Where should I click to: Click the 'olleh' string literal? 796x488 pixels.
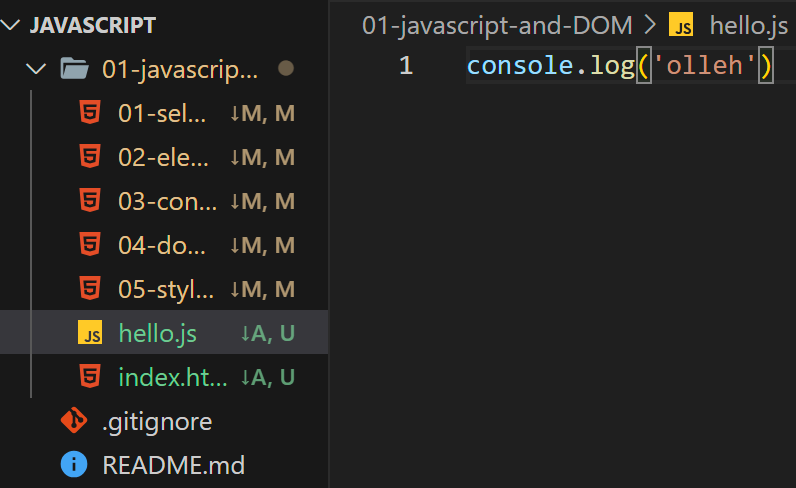pyautogui.click(x=705, y=65)
